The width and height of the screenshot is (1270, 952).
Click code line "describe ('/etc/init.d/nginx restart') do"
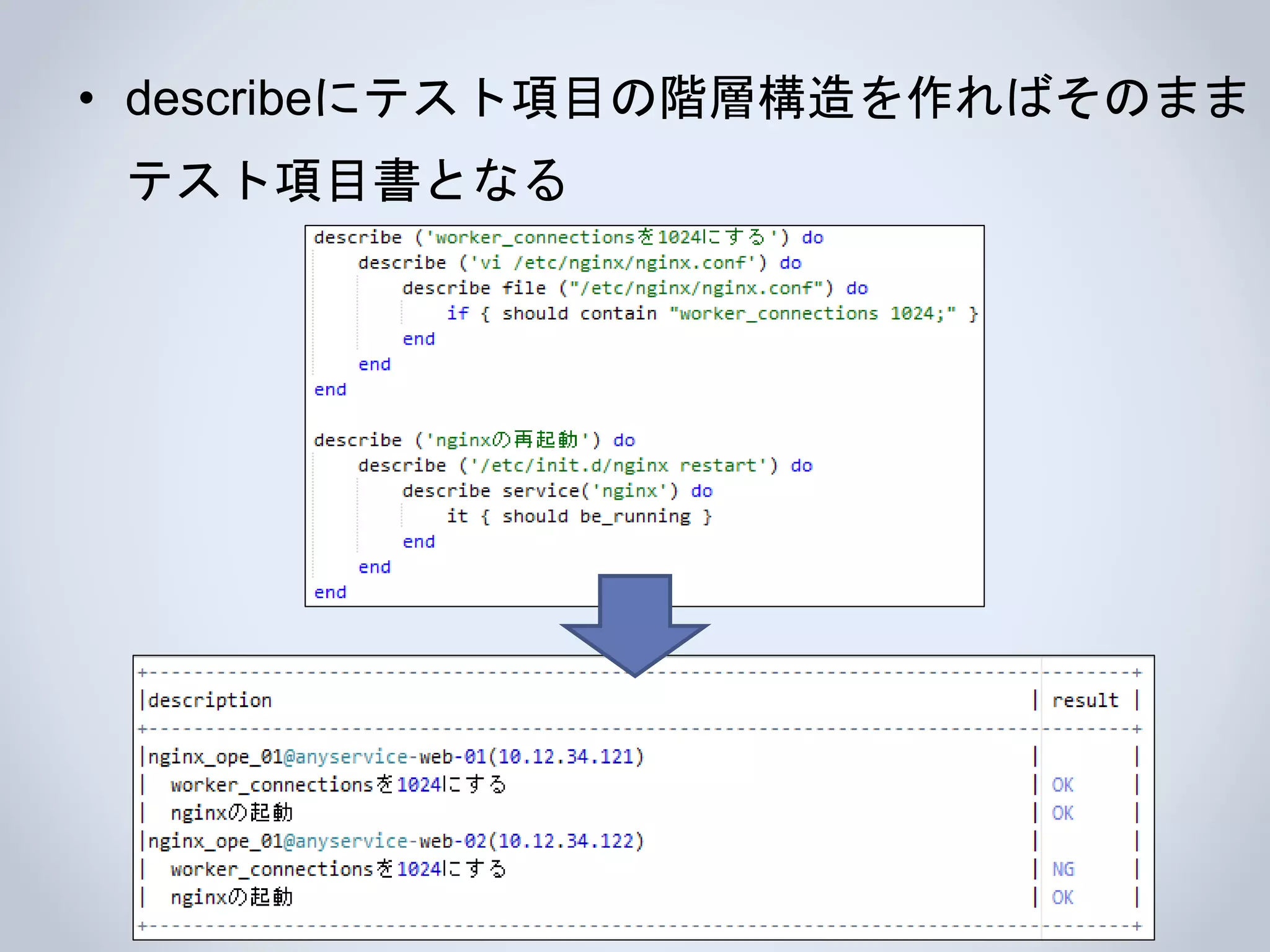click(x=585, y=465)
